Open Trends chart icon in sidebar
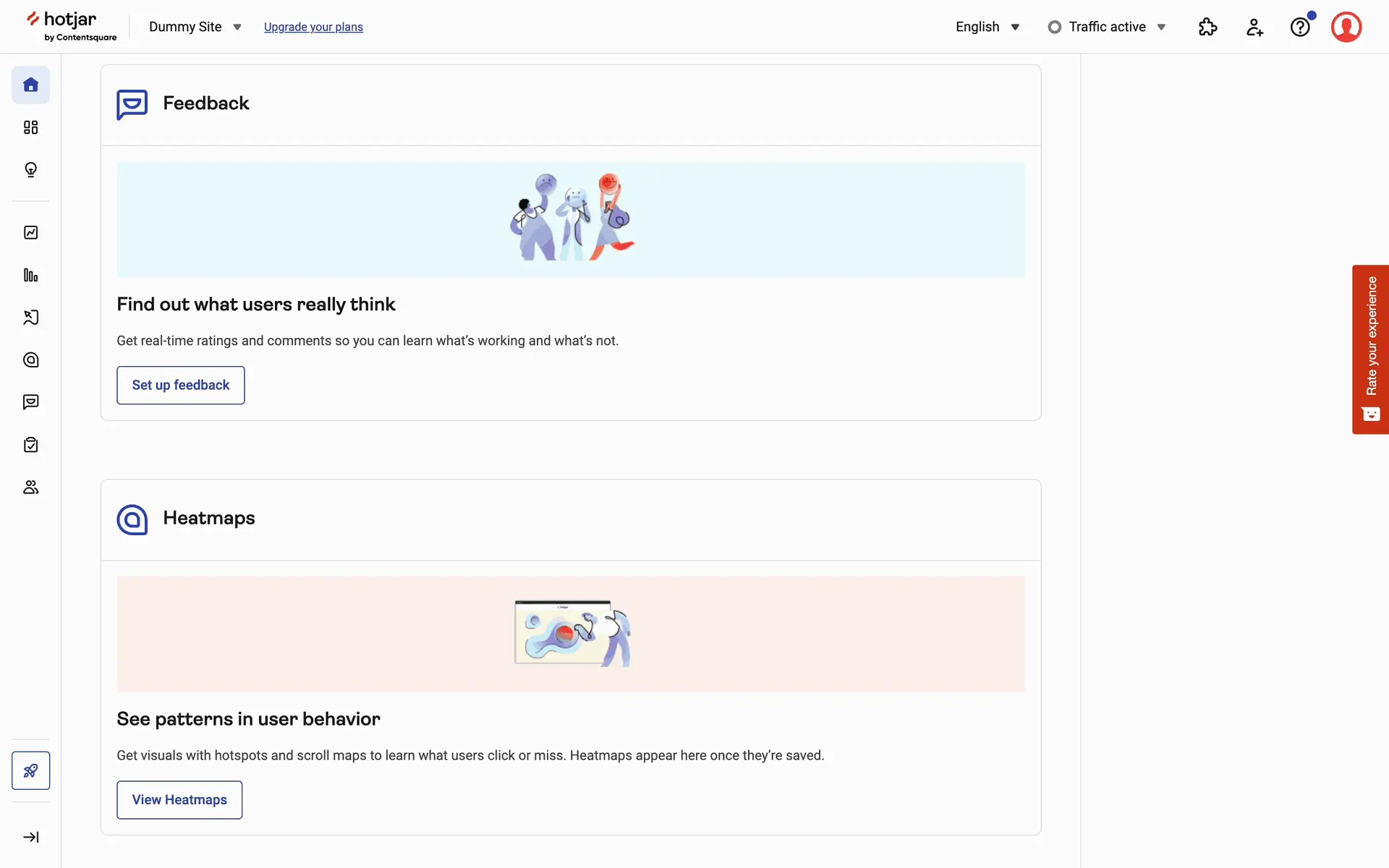The height and width of the screenshot is (868, 1389). 30,233
